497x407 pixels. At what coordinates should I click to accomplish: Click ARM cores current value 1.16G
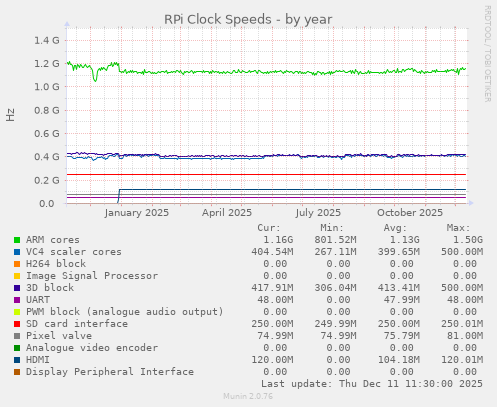(x=278, y=240)
